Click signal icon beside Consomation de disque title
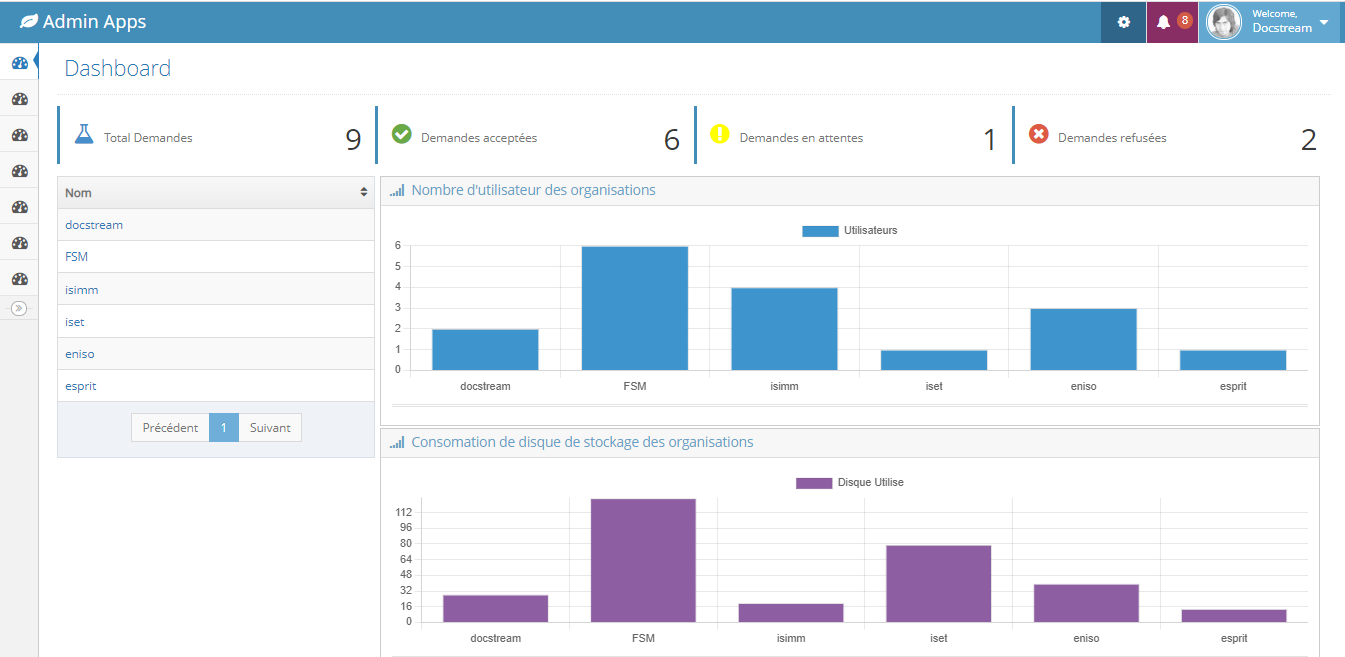The width and height of the screenshot is (1345, 657). click(x=397, y=442)
